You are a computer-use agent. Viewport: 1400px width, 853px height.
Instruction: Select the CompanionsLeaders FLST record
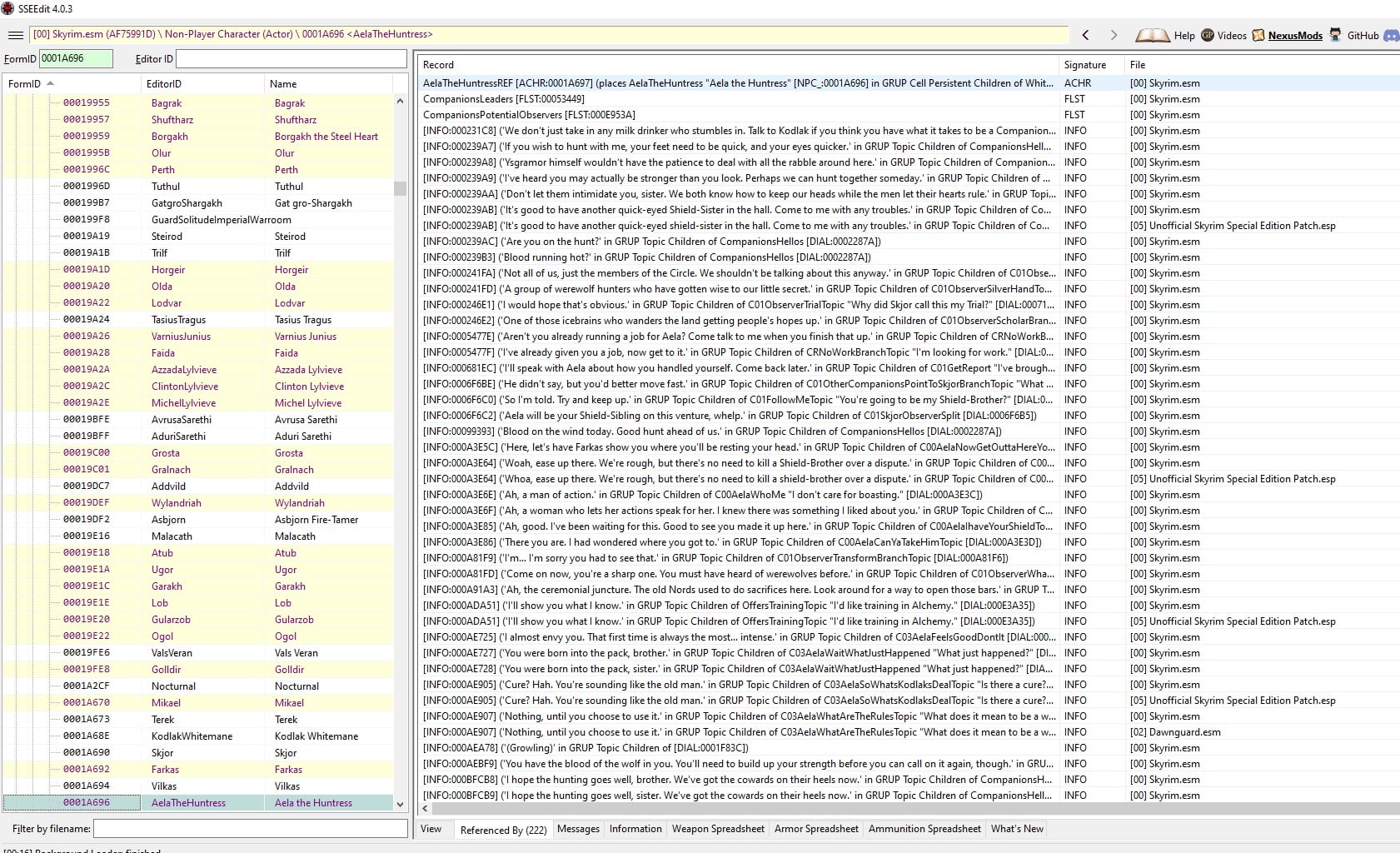[x=909, y=98]
